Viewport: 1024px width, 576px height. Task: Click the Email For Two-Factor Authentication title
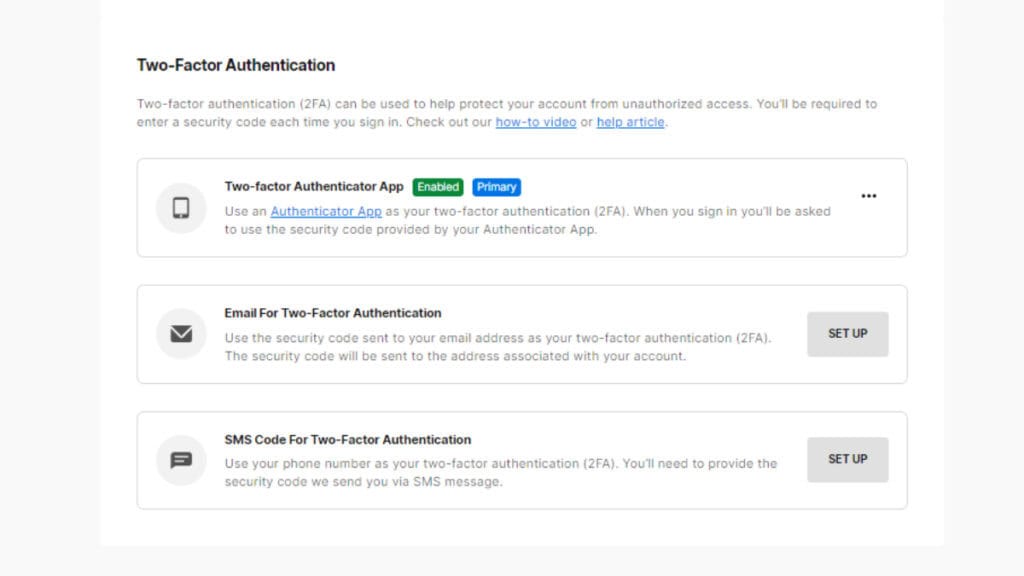click(332, 312)
